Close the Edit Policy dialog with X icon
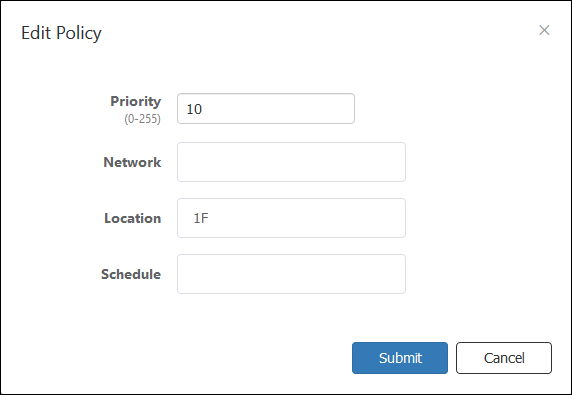572x395 pixels. tap(544, 30)
